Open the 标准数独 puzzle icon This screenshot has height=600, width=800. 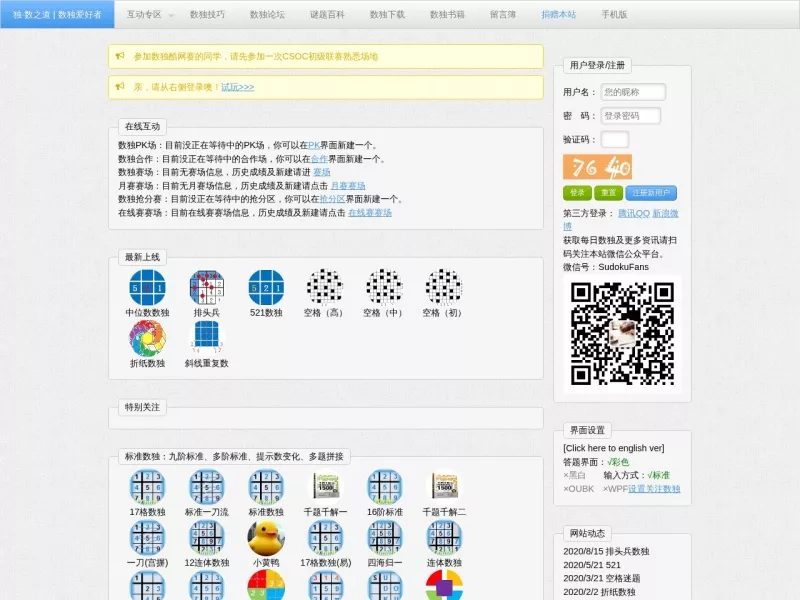click(266, 487)
